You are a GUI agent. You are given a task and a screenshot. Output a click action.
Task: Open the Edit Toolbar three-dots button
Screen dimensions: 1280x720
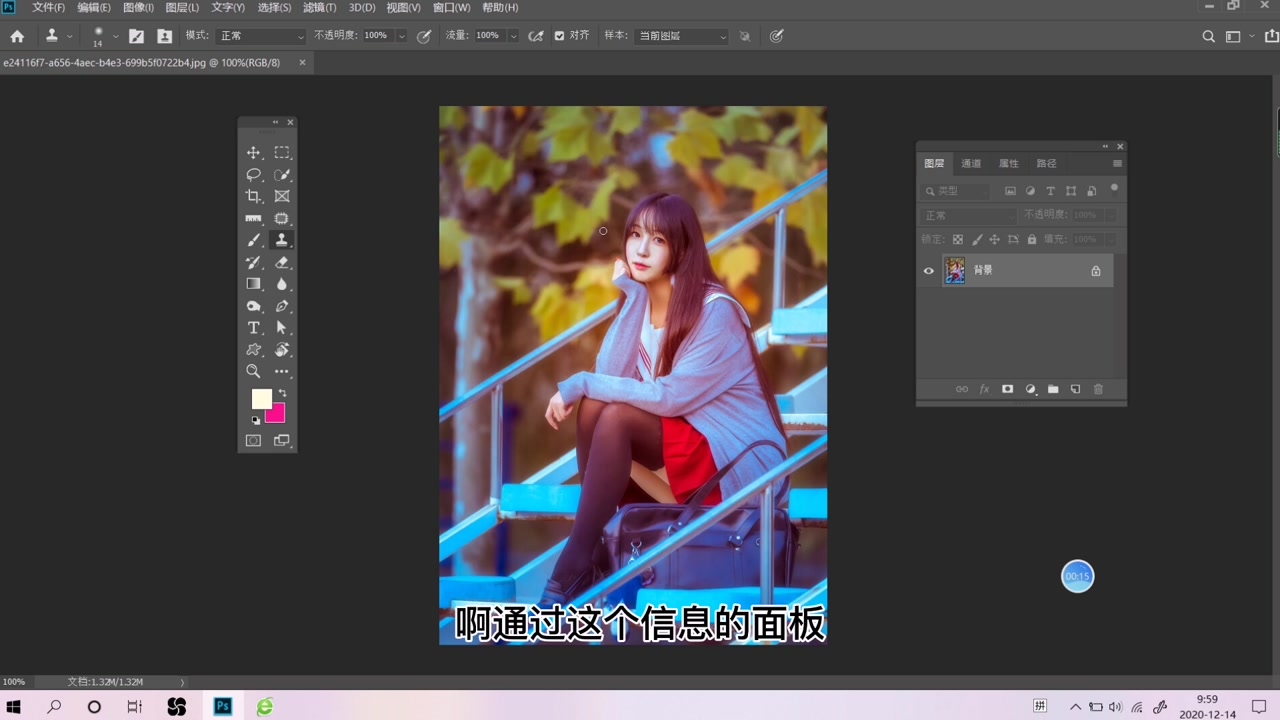point(282,371)
